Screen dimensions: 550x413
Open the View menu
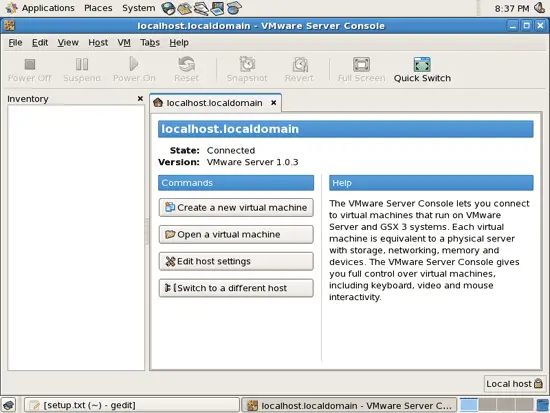pos(68,42)
